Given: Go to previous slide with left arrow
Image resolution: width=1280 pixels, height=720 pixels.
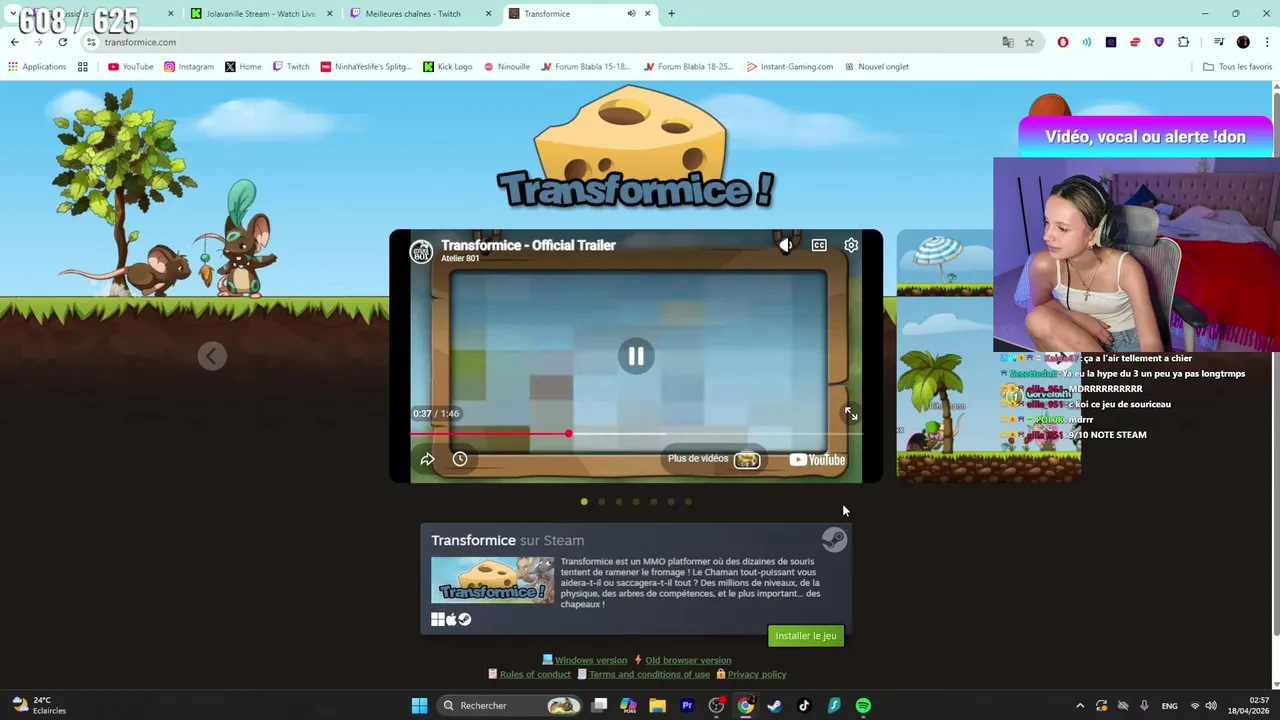Looking at the screenshot, I should pyautogui.click(x=211, y=356).
